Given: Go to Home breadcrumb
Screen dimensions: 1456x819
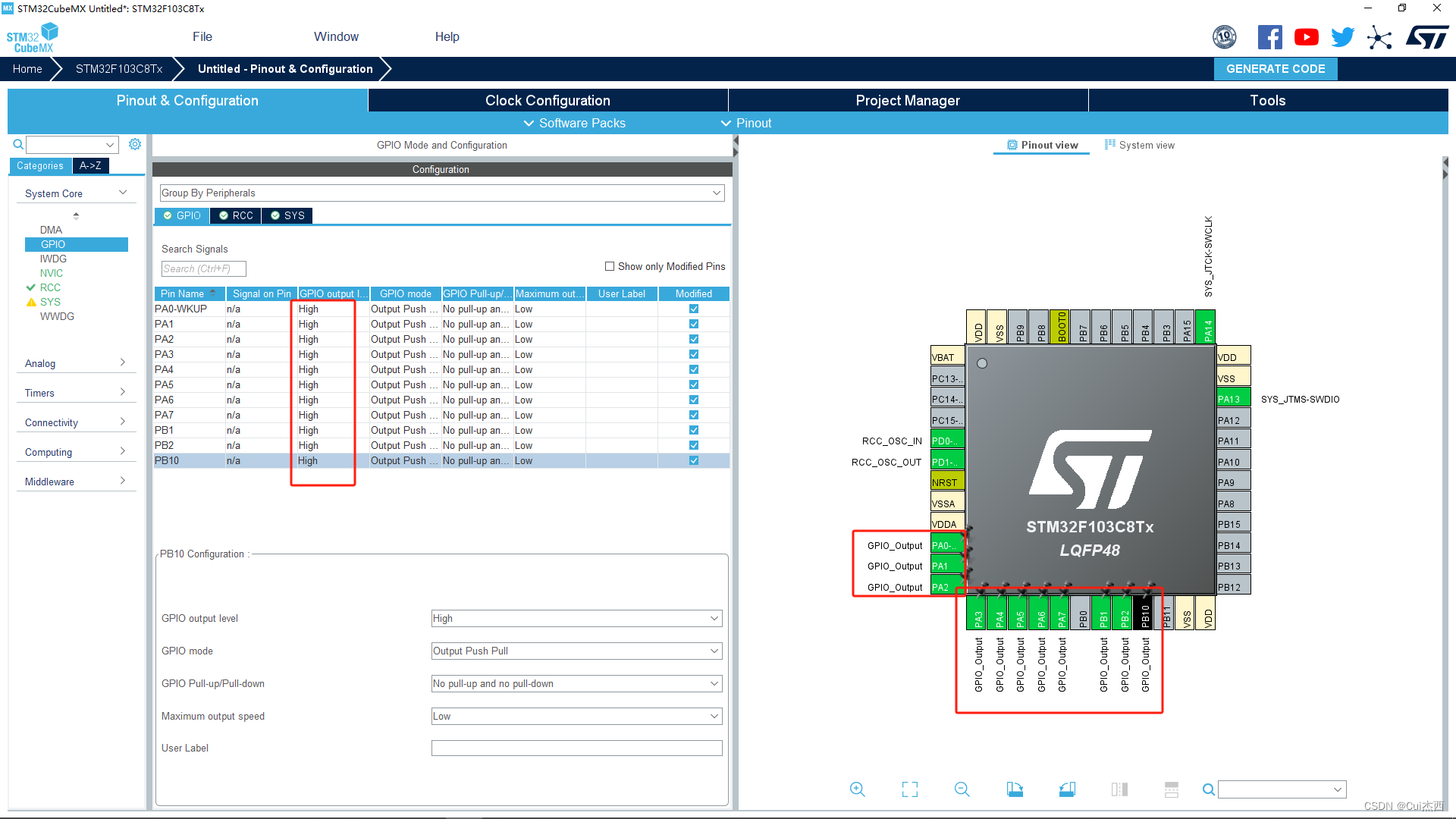Looking at the screenshot, I should click(x=27, y=69).
